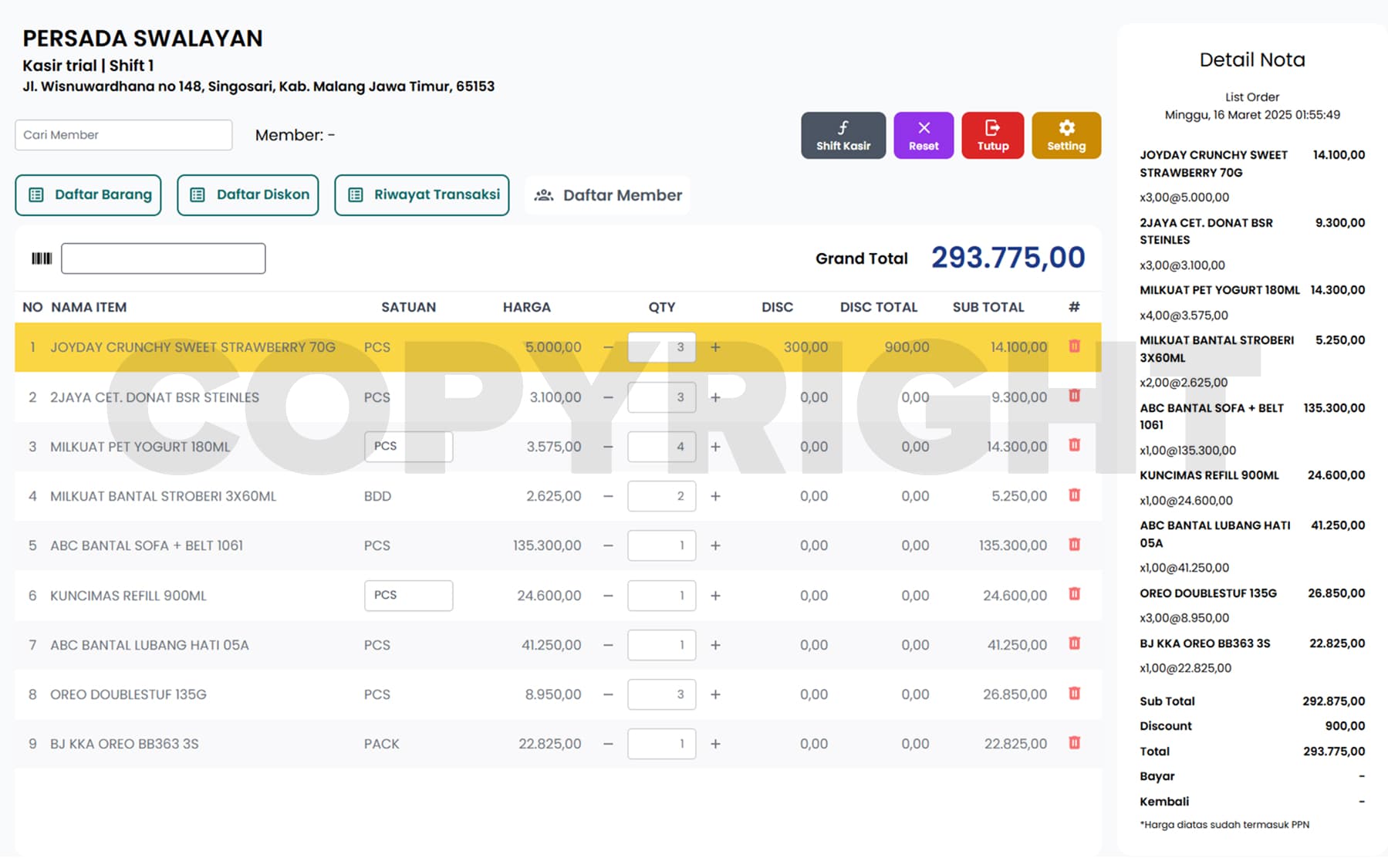Open satuan dropdown for KUNCIMAS REFILL 900ML
The height and width of the screenshot is (868, 1388).
(x=408, y=596)
